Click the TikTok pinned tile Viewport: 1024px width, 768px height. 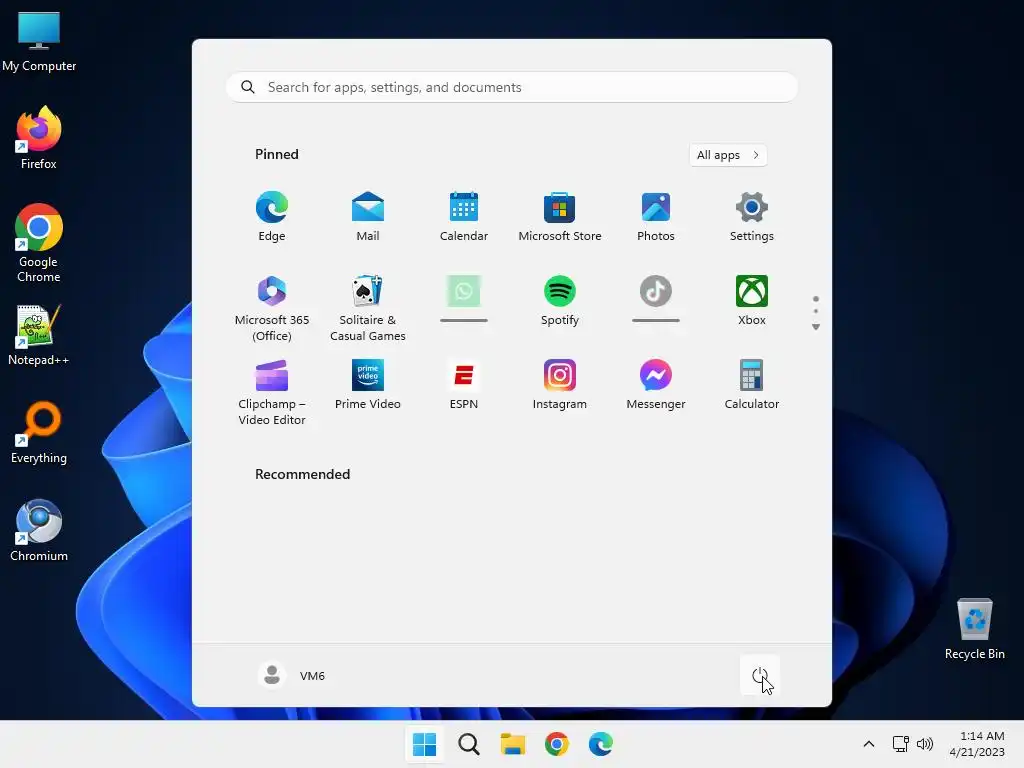coord(656,299)
